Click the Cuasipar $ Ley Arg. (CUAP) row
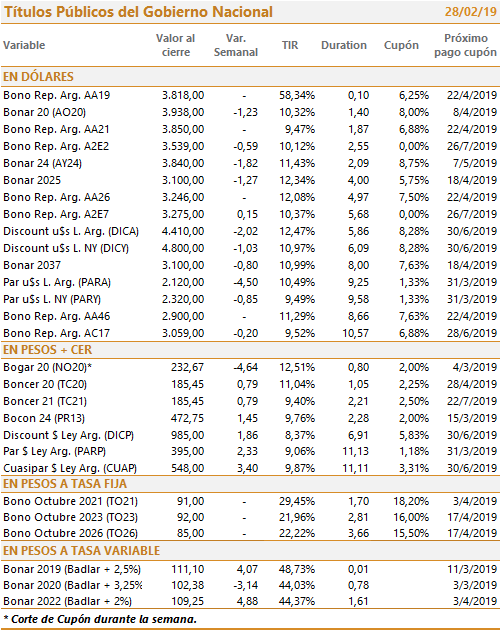500x630 pixels. pyautogui.click(x=250, y=468)
